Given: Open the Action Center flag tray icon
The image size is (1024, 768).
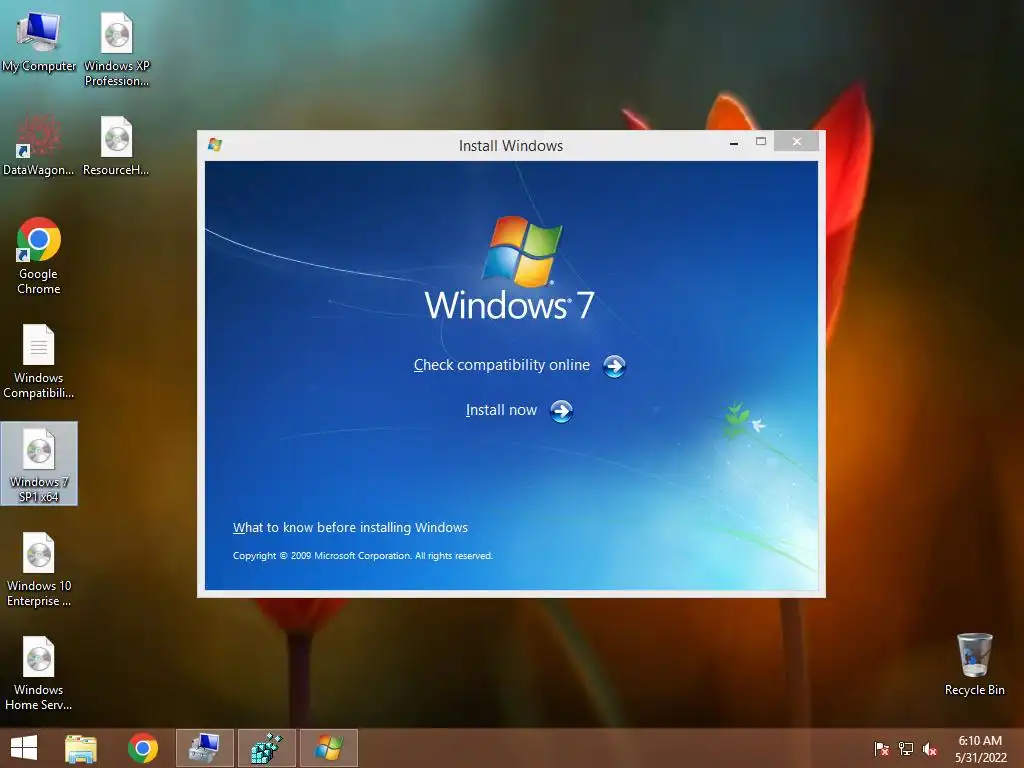Looking at the screenshot, I should tap(882, 749).
